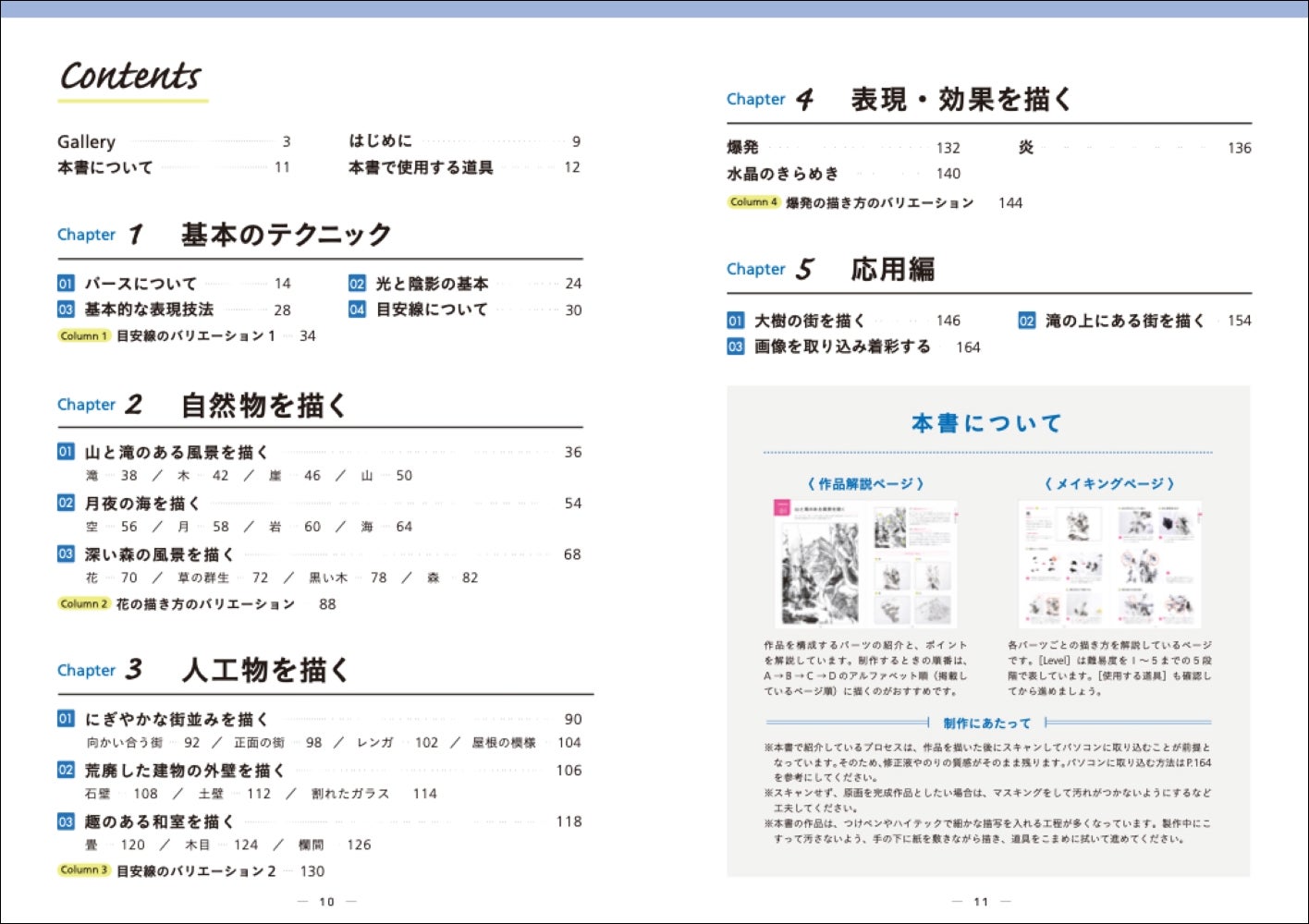The image size is (1309, 924).
Task: Click the 目安線のバリエーション 2 entry
Action: 220,870
